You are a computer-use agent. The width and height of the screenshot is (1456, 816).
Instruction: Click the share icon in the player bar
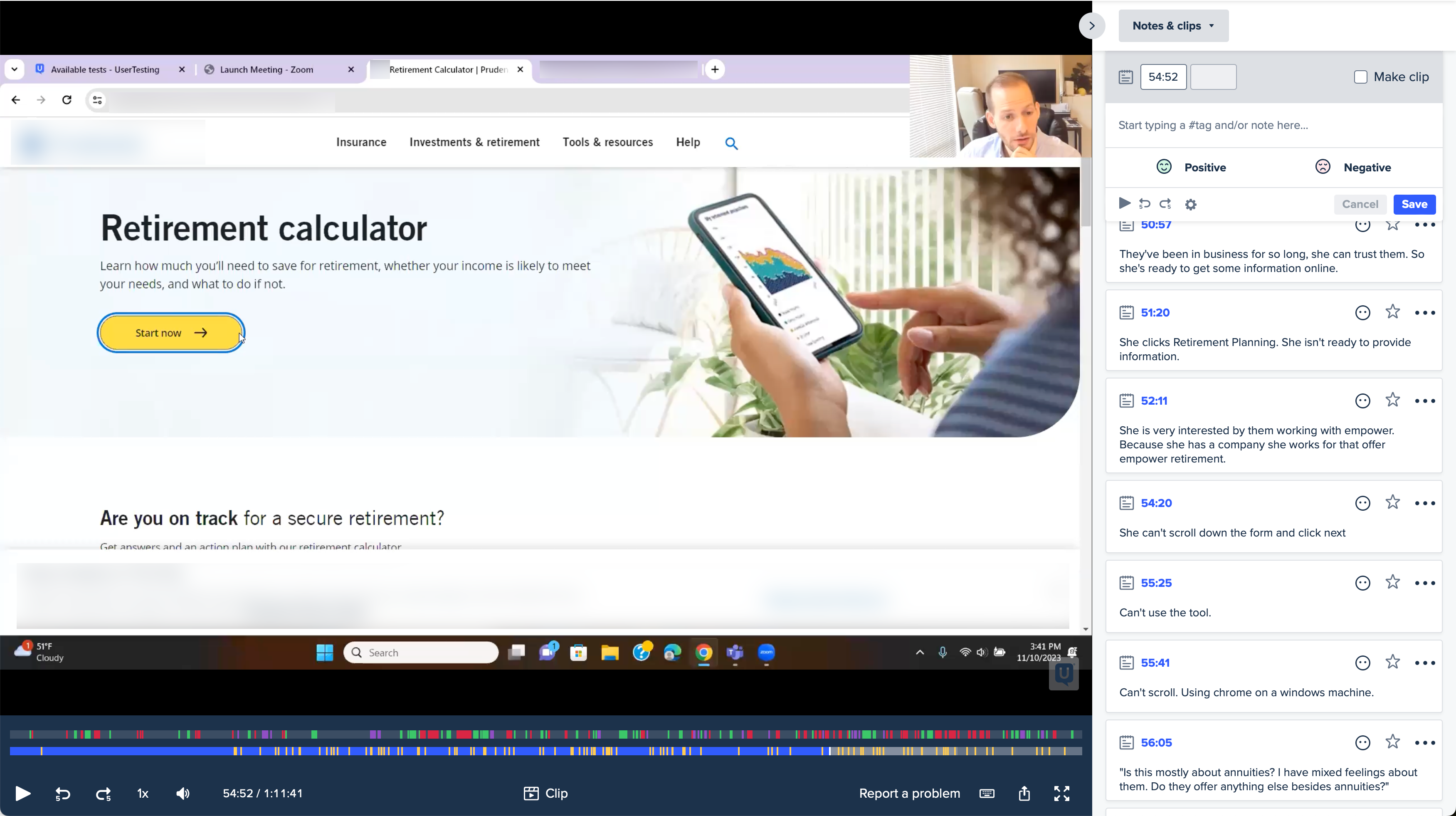coord(1024,794)
